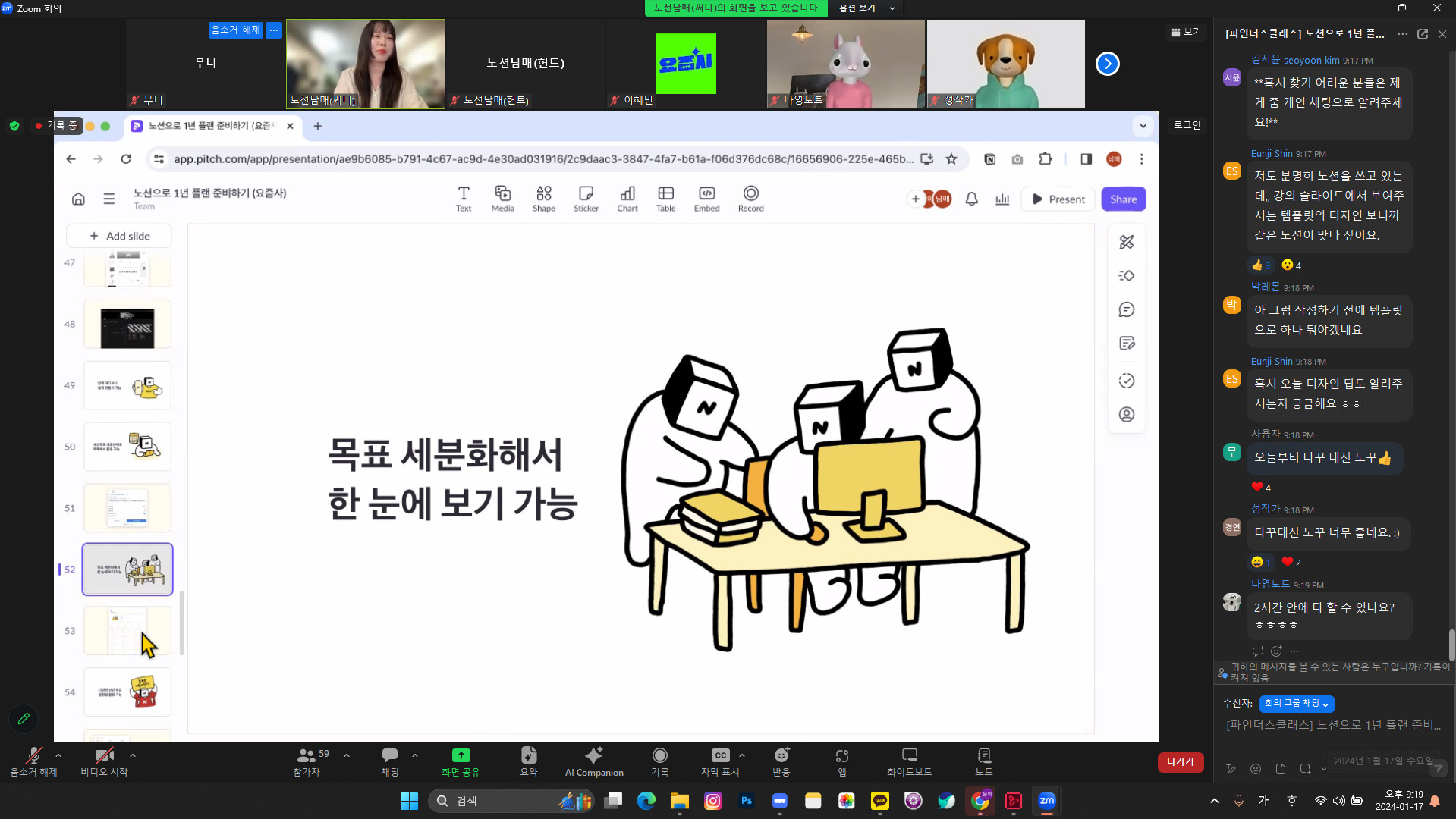Toggle participants panel (참가자)
1456x819 pixels.
[x=307, y=761]
